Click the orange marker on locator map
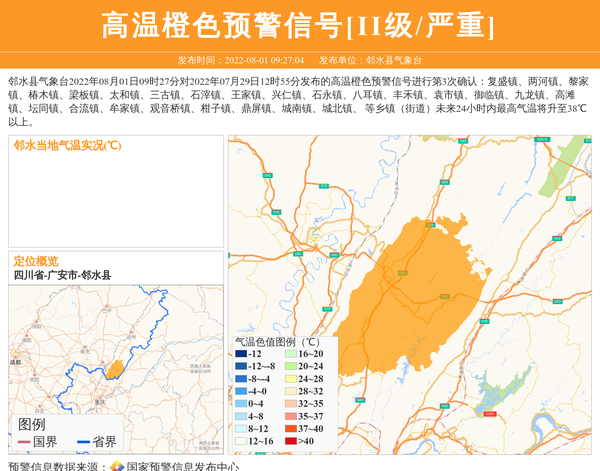The image size is (600, 471). (x=115, y=369)
